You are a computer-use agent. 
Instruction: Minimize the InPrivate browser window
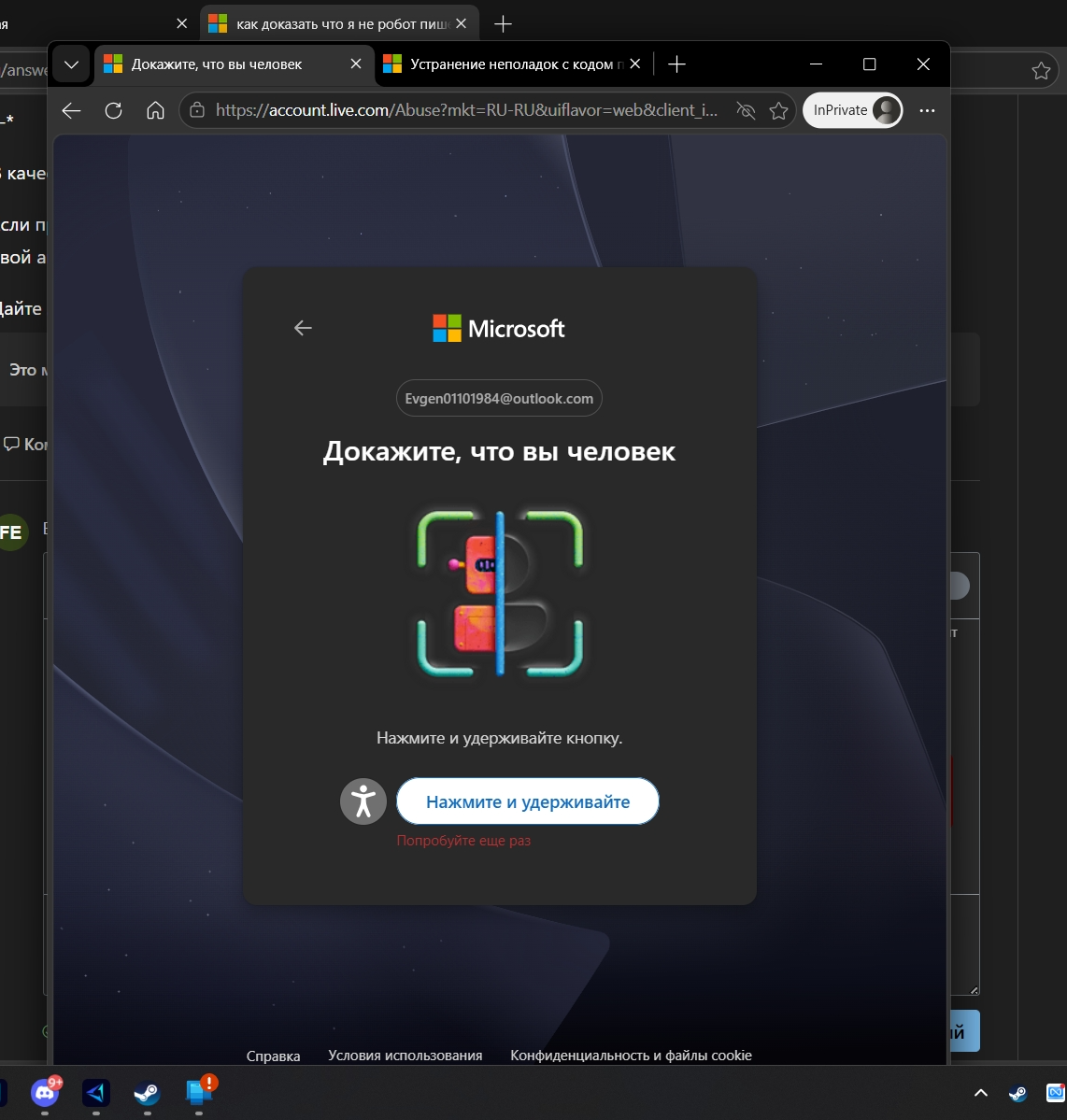(816, 64)
